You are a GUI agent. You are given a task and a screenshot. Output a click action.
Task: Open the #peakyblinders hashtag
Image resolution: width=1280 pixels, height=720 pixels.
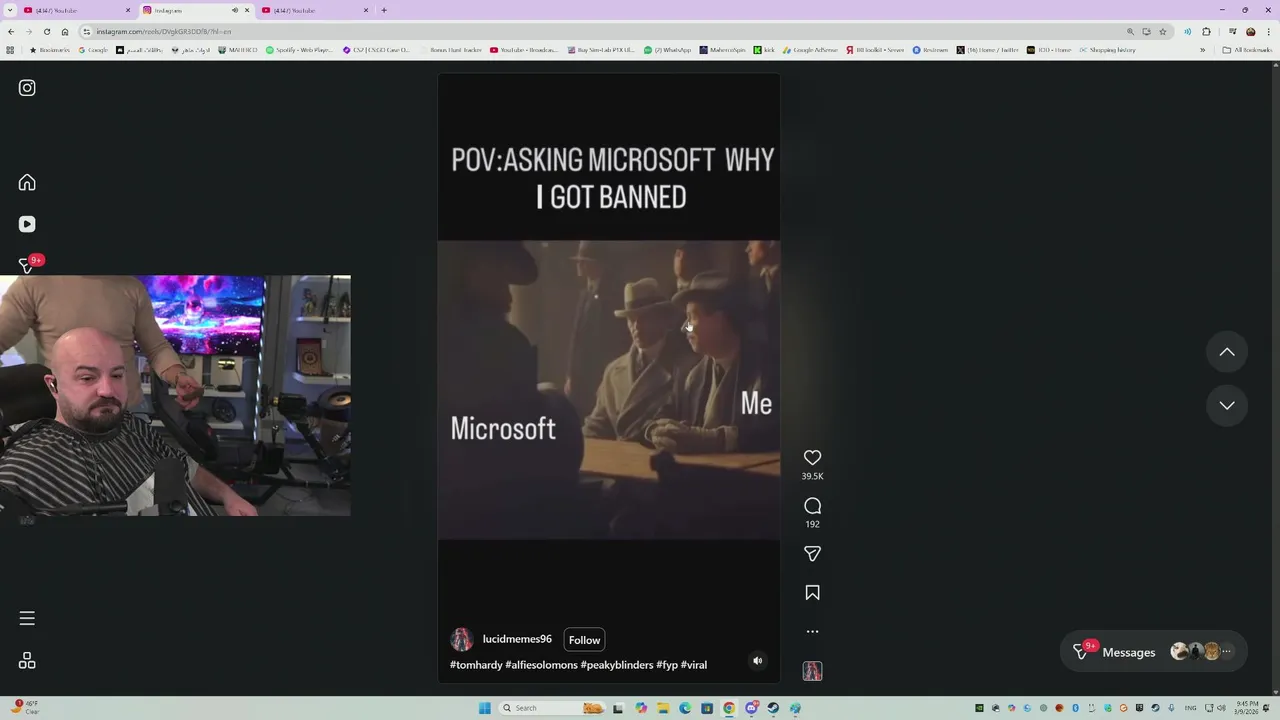(x=617, y=665)
